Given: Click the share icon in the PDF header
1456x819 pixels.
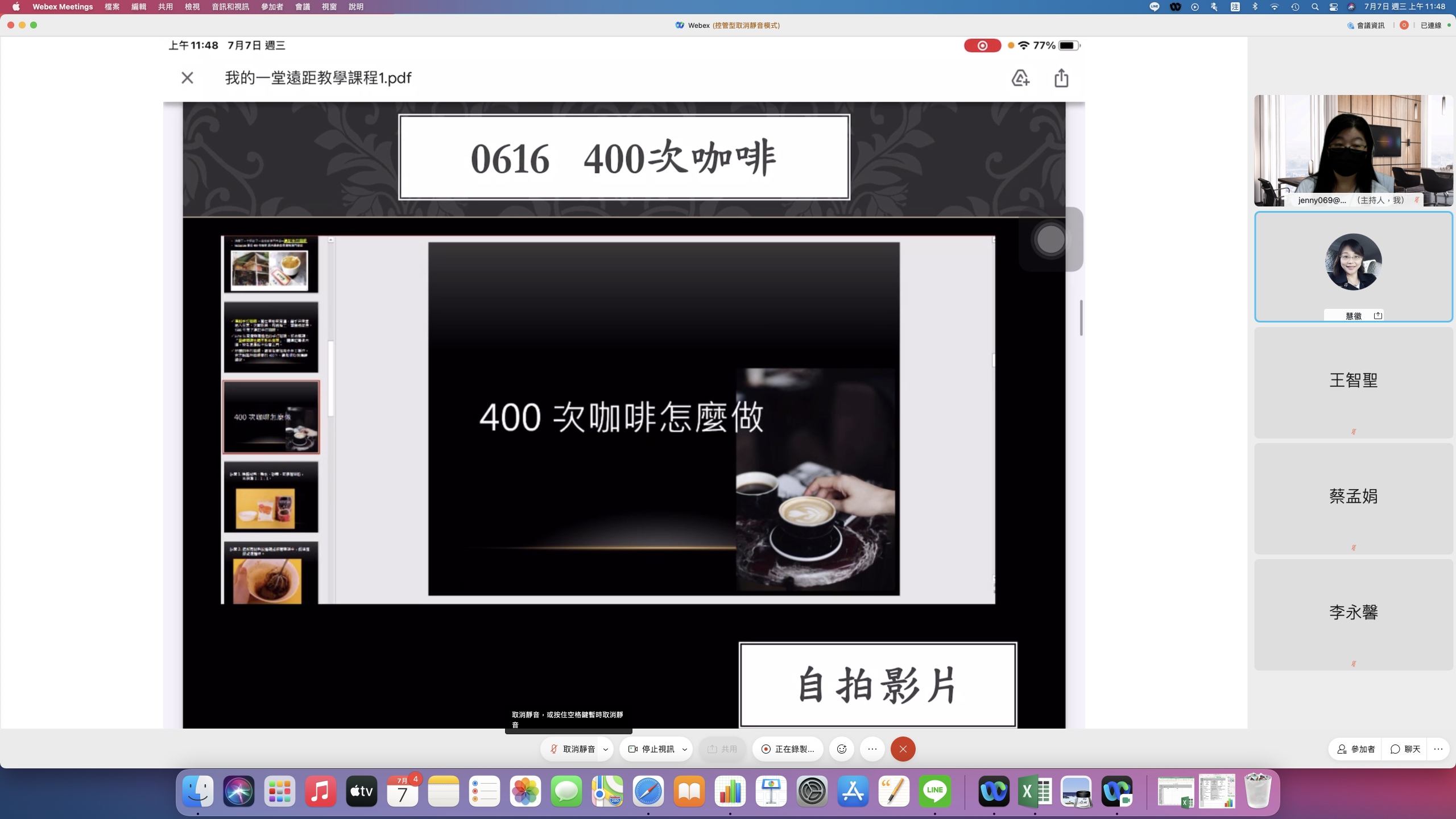Looking at the screenshot, I should 1061,78.
